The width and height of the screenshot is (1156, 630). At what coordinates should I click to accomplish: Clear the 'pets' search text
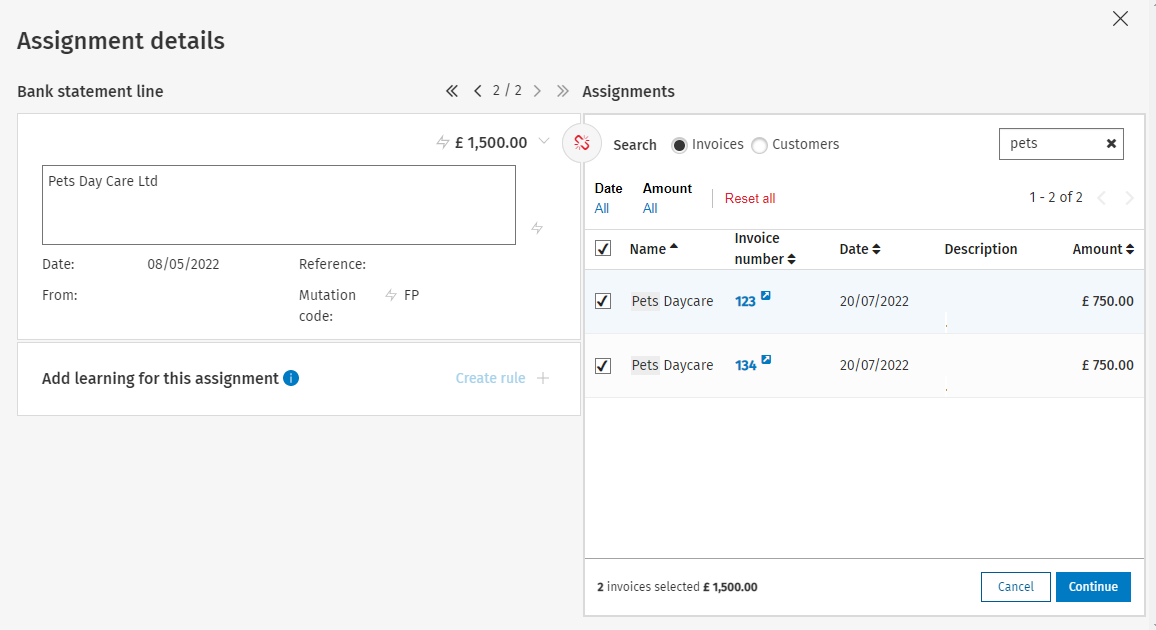pos(1111,144)
